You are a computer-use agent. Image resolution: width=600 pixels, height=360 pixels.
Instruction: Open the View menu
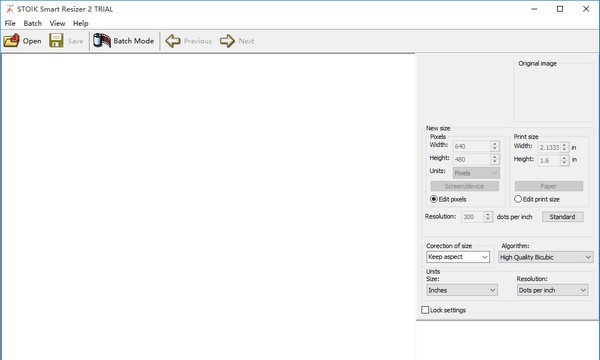(57, 23)
